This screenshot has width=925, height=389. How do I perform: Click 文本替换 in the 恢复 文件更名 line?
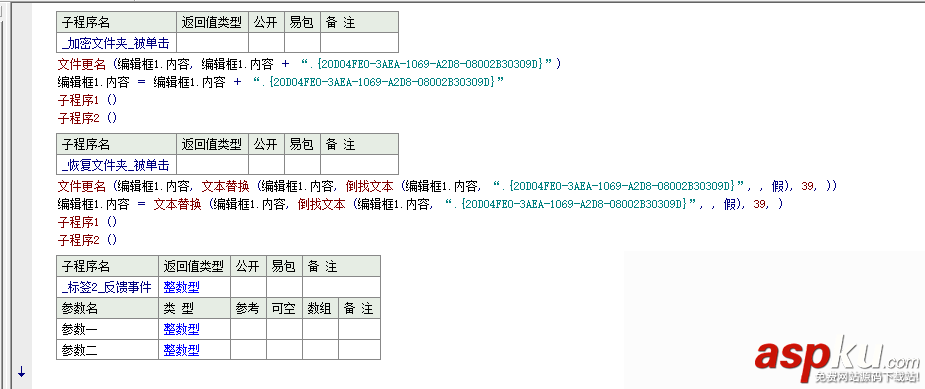[226, 186]
